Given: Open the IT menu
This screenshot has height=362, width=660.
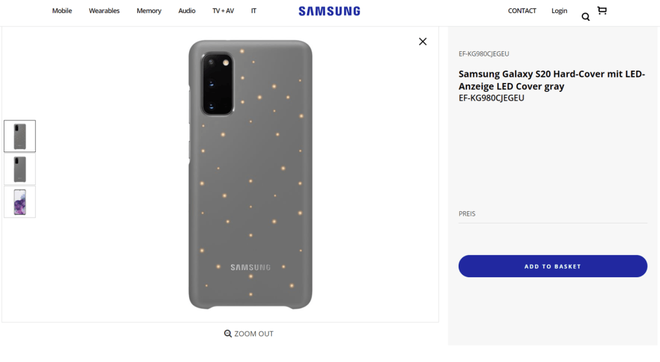Looking at the screenshot, I should click(253, 11).
